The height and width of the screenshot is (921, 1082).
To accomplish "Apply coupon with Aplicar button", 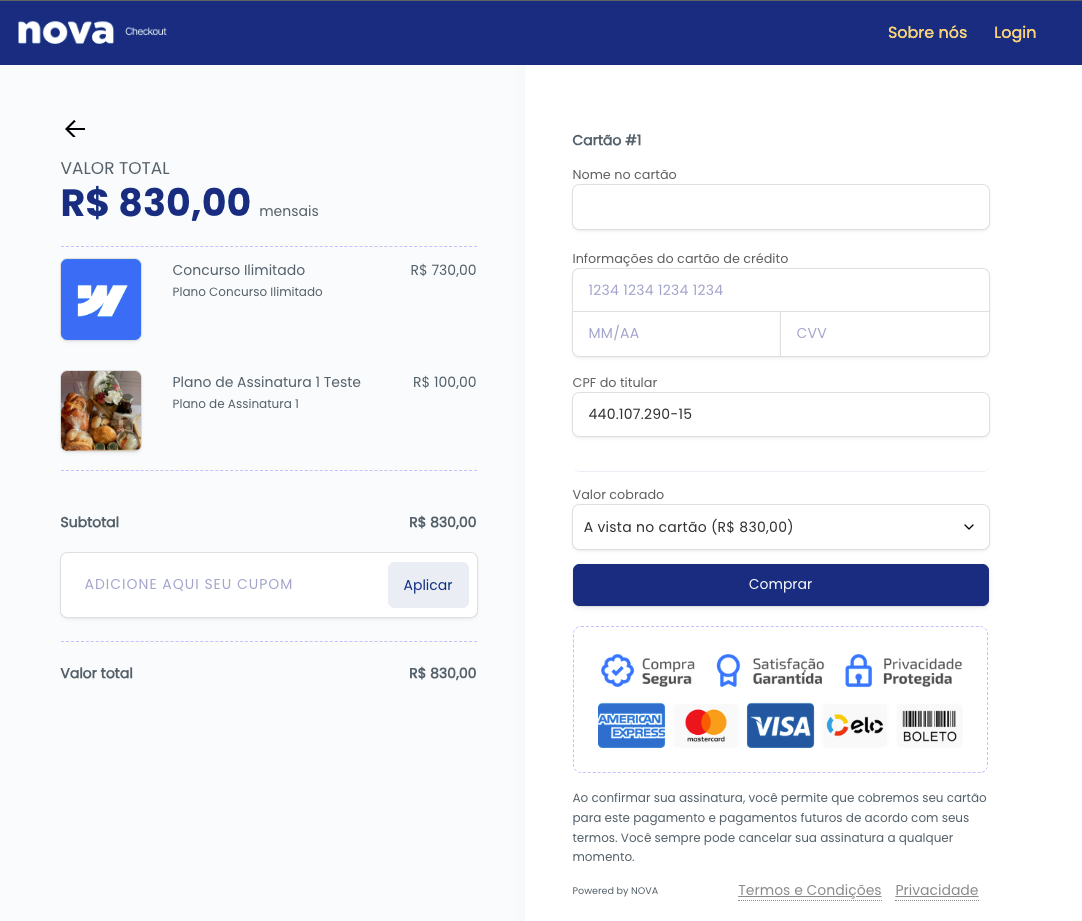I will click(x=428, y=585).
